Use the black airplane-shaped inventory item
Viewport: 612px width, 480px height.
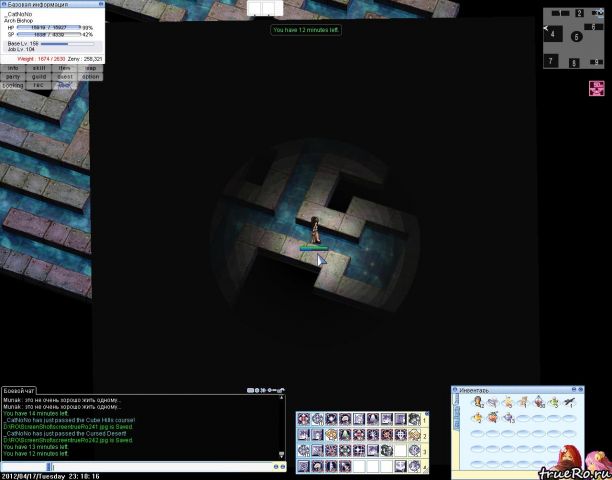(x=569, y=402)
